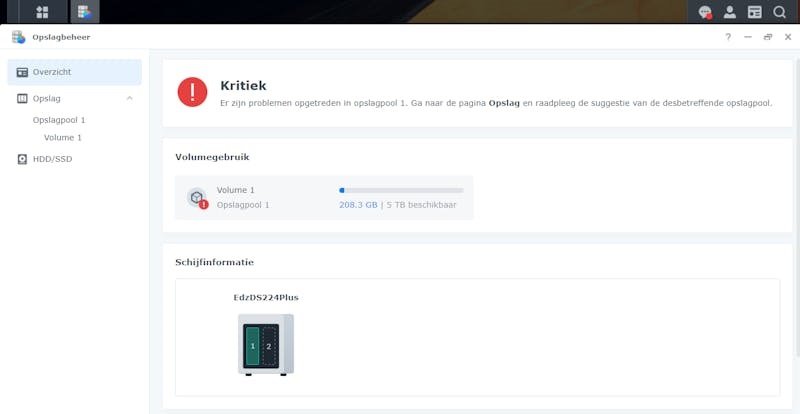Select drive bay 1 on NAS image
This screenshot has height=414, width=800.
click(253, 346)
